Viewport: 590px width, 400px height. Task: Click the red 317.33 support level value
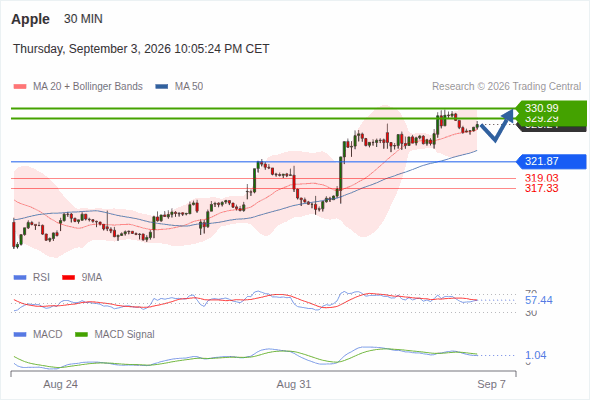[541, 189]
